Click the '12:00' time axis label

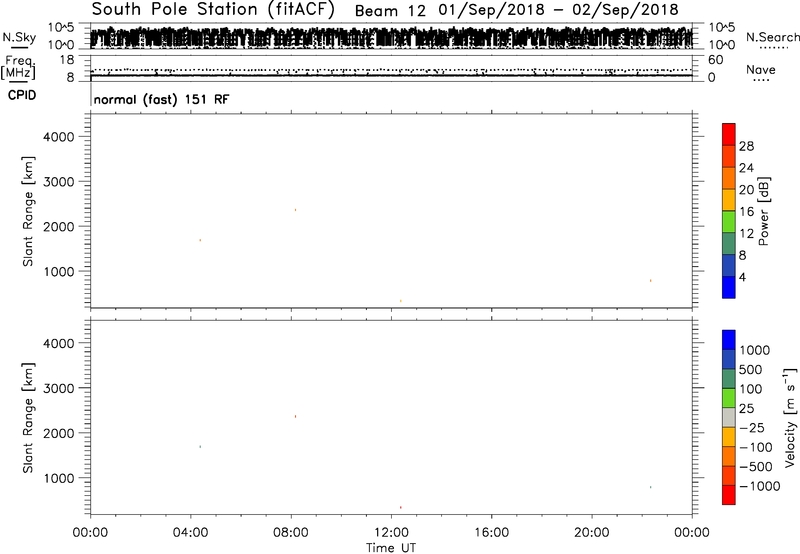pos(391,533)
